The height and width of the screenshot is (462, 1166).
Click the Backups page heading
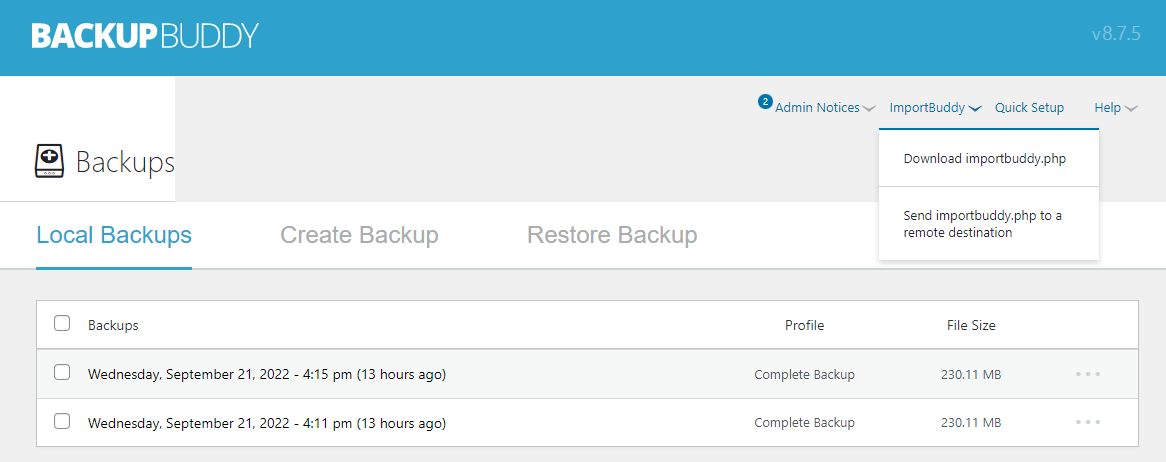coord(125,162)
